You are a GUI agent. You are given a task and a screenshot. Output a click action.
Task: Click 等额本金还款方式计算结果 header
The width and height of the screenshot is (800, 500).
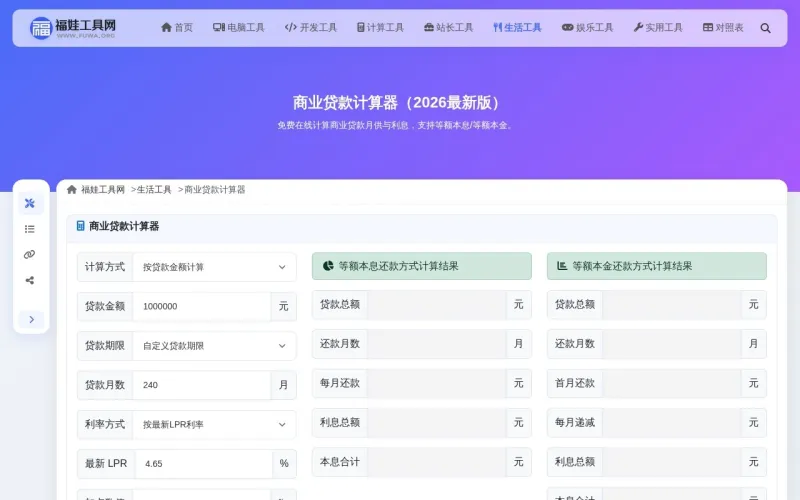tap(657, 266)
